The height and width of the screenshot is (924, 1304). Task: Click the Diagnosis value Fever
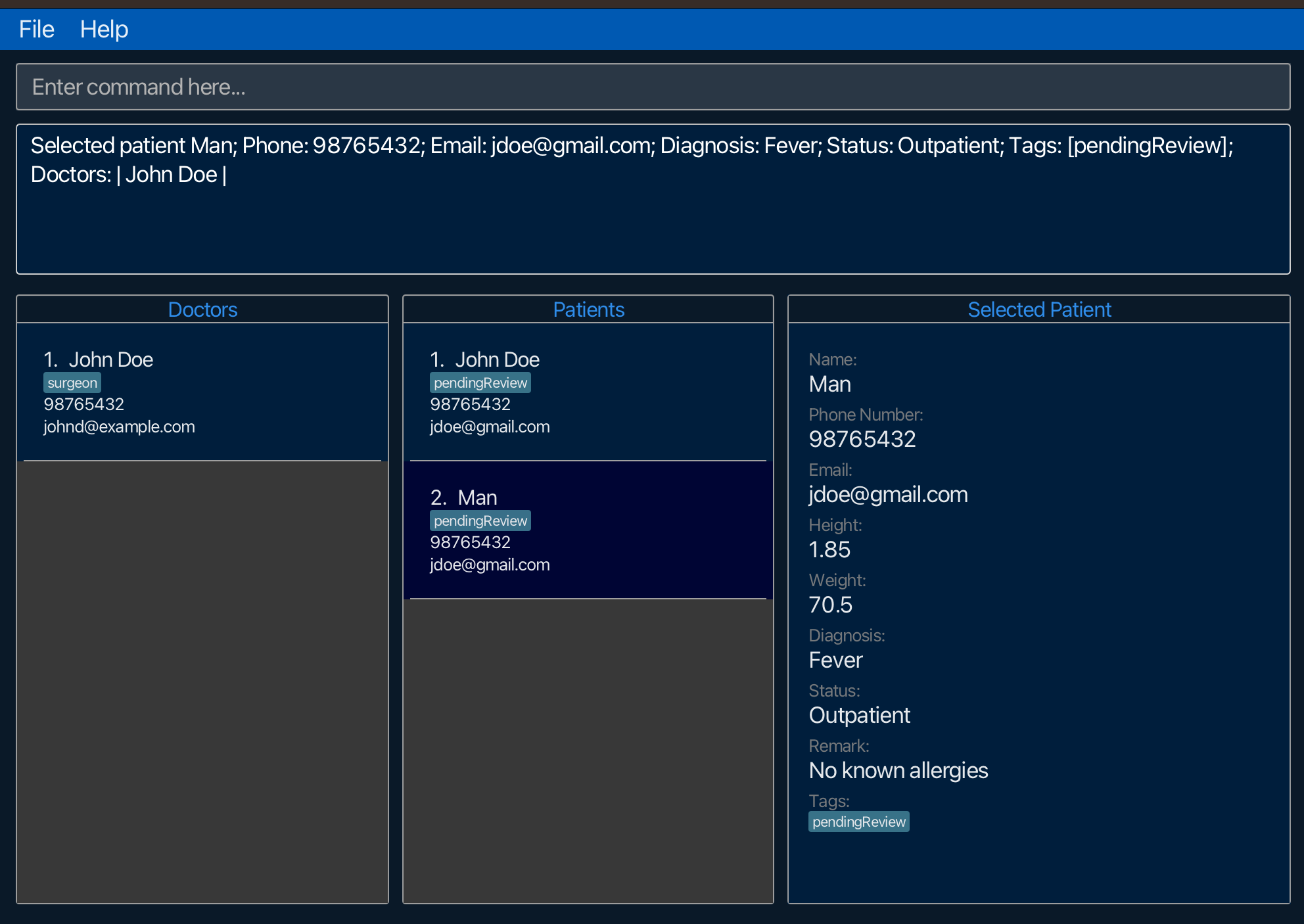pos(835,660)
